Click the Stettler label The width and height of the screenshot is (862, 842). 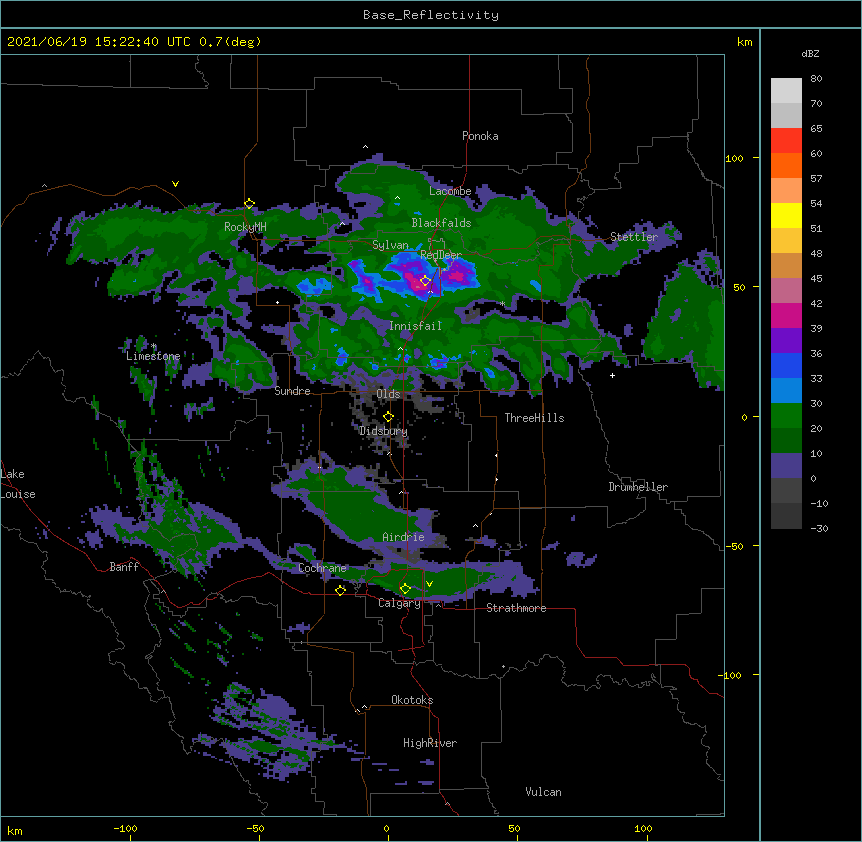pos(634,237)
